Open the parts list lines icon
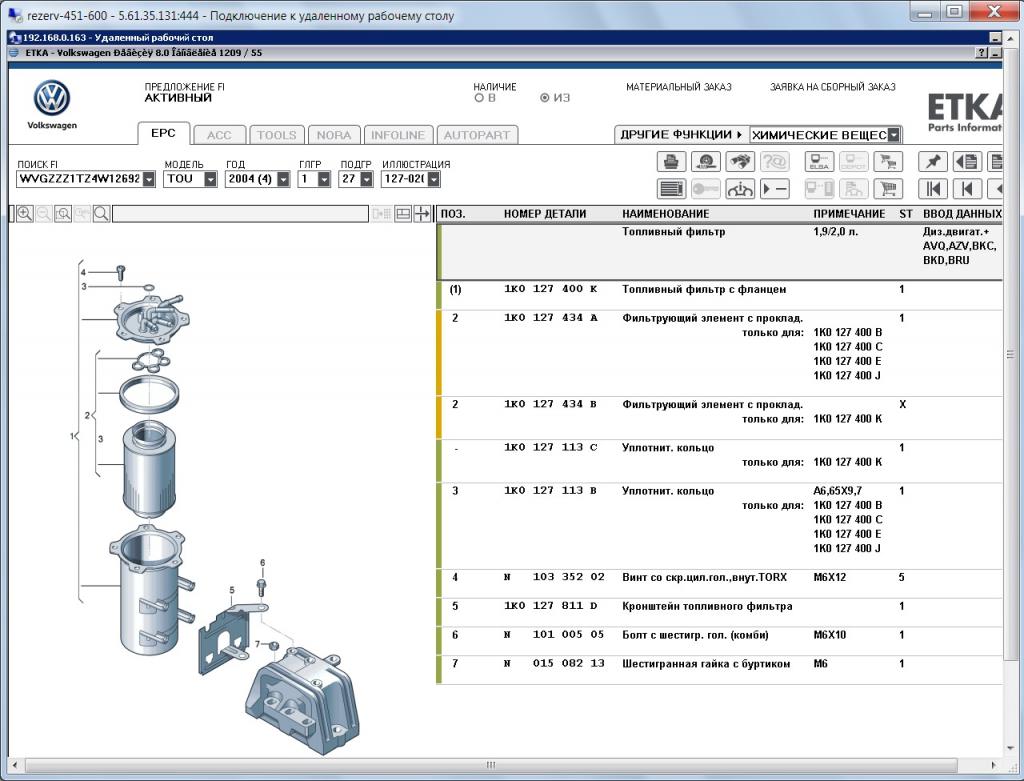Image resolution: width=1024 pixels, height=781 pixels. (671, 189)
